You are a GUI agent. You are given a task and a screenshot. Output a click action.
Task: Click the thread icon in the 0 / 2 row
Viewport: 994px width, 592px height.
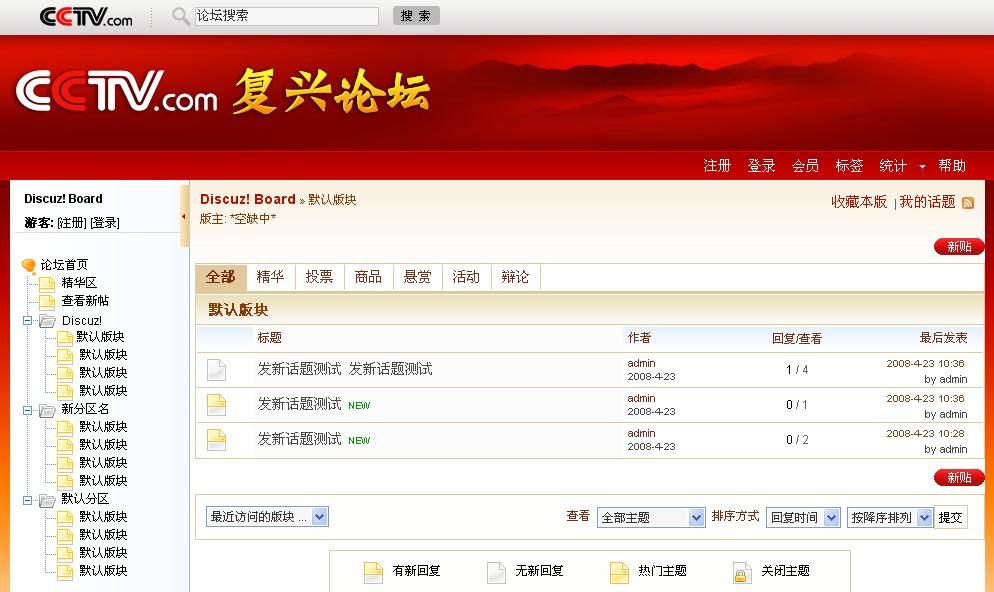coord(216,440)
